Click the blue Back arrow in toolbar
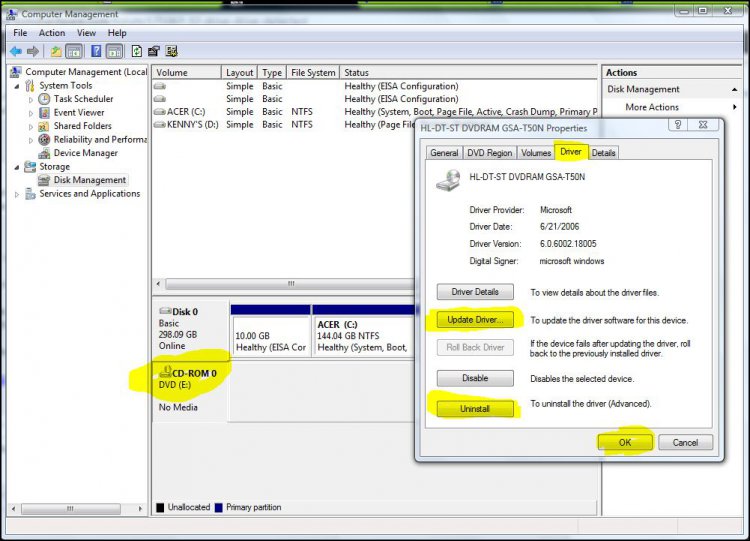This screenshot has width=750, height=541. point(16,51)
